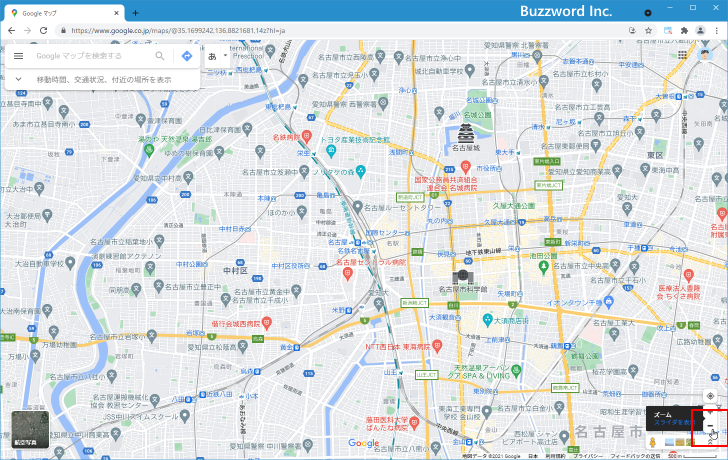
Task: Click the 名古屋セントラル病院 red pin
Action: click(x=347, y=273)
